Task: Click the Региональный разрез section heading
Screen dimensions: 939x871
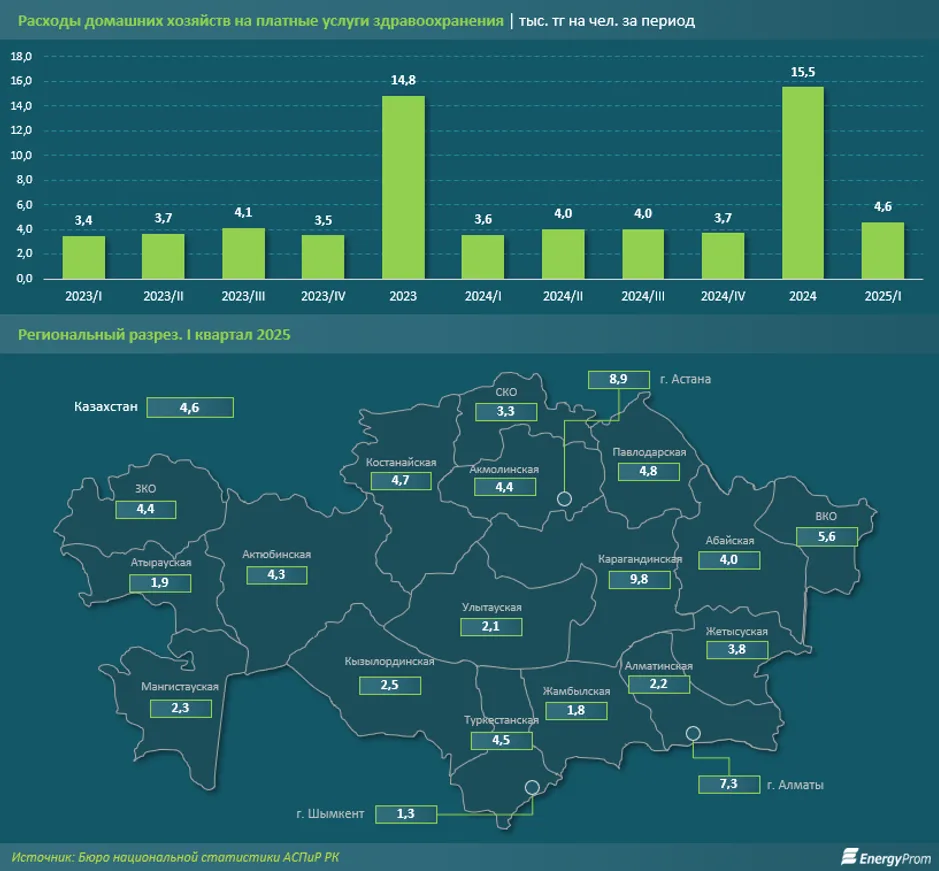Action: [154, 335]
